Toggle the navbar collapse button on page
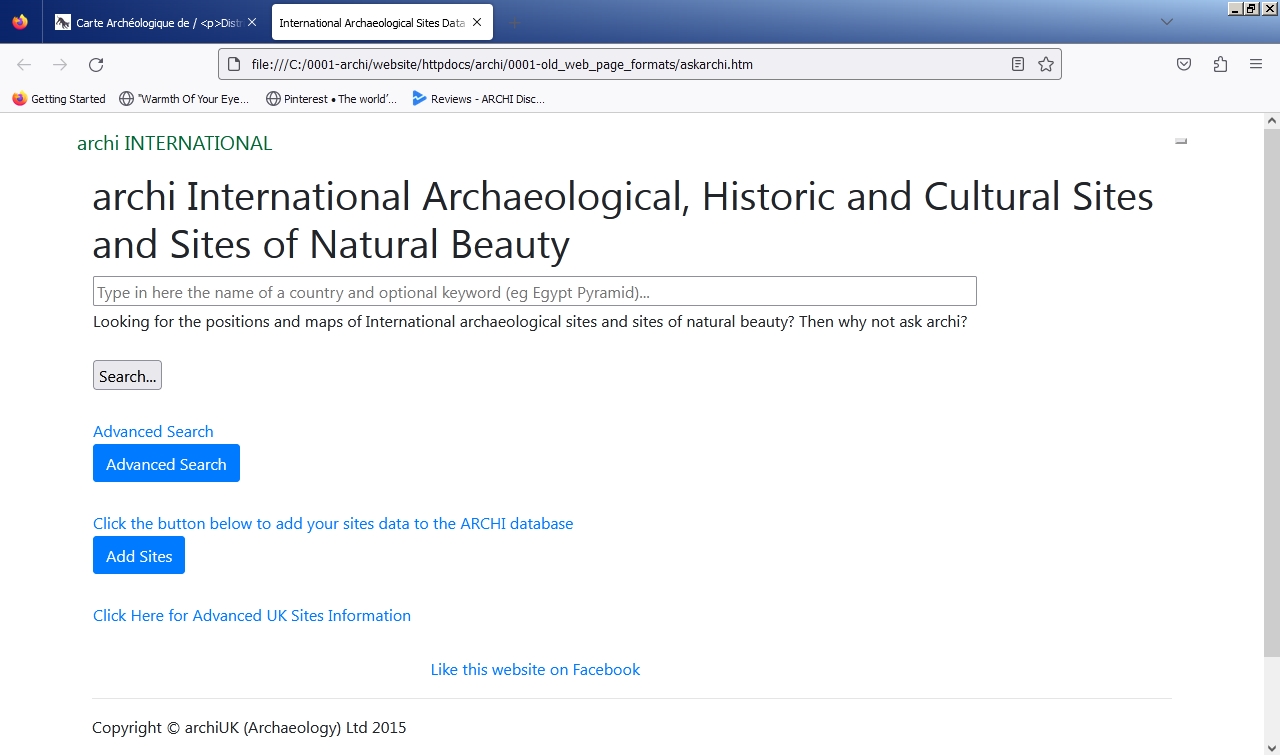This screenshot has height=755, width=1280. tap(1180, 142)
